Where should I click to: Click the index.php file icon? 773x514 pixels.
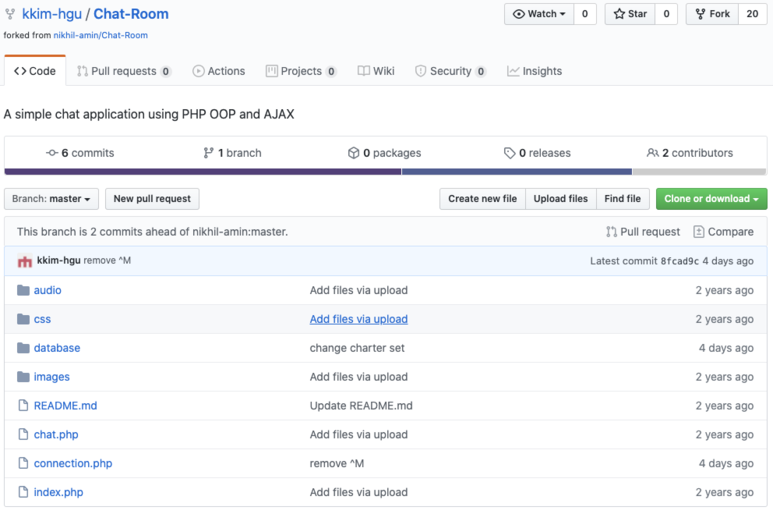(23, 492)
